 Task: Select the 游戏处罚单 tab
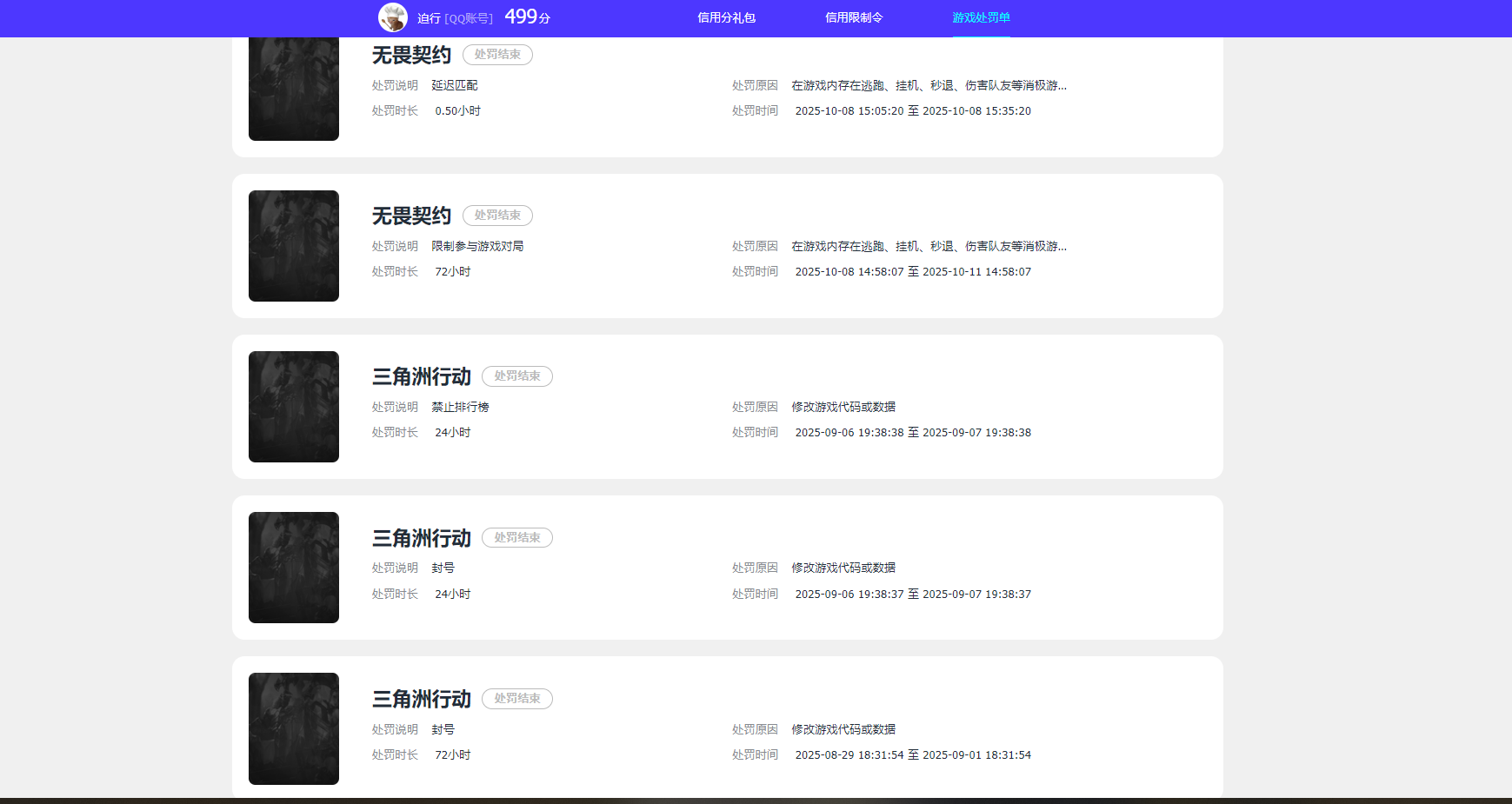coord(981,17)
